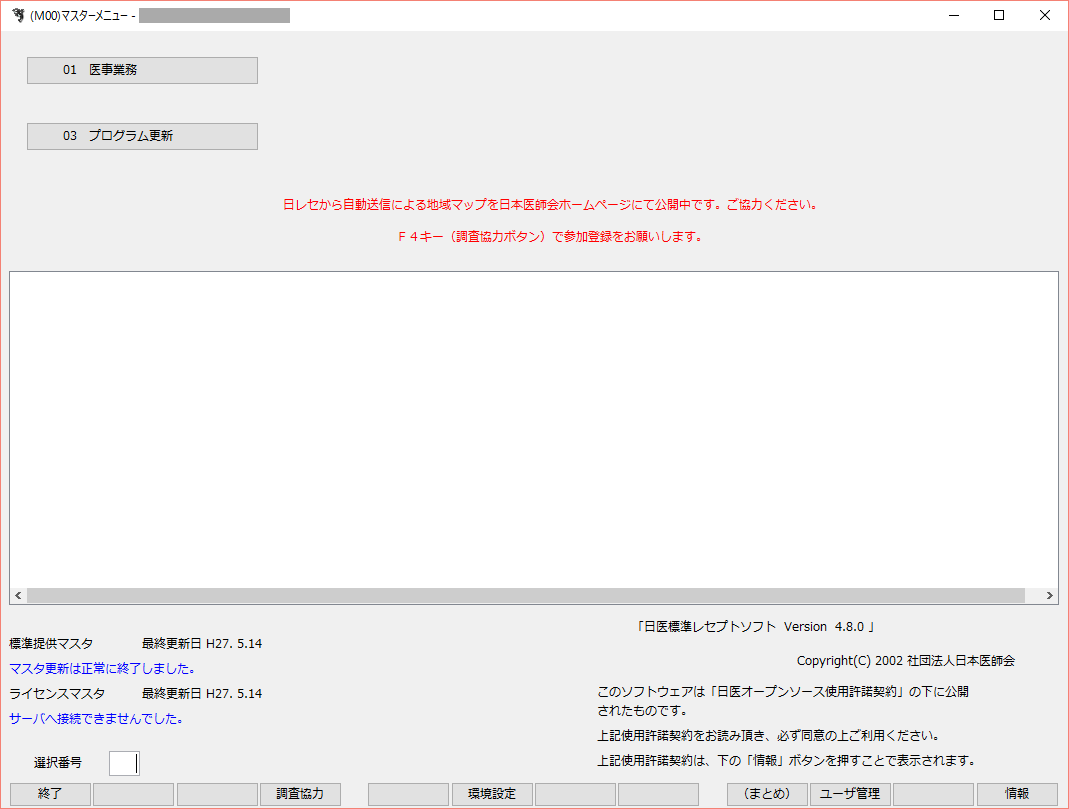Open the 01 医事業務 menu

[142, 70]
